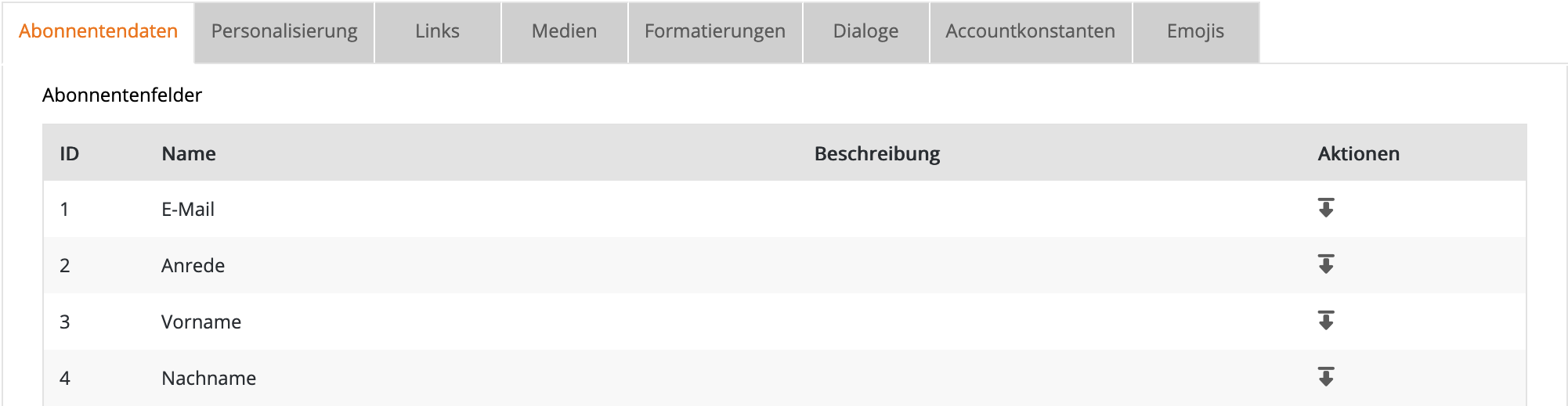This screenshot has height=406, width=1568.
Task: Click the Name column header
Action: click(189, 153)
